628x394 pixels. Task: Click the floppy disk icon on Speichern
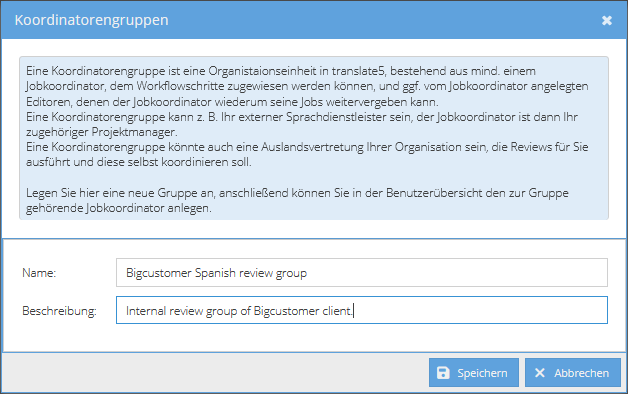coord(443,373)
